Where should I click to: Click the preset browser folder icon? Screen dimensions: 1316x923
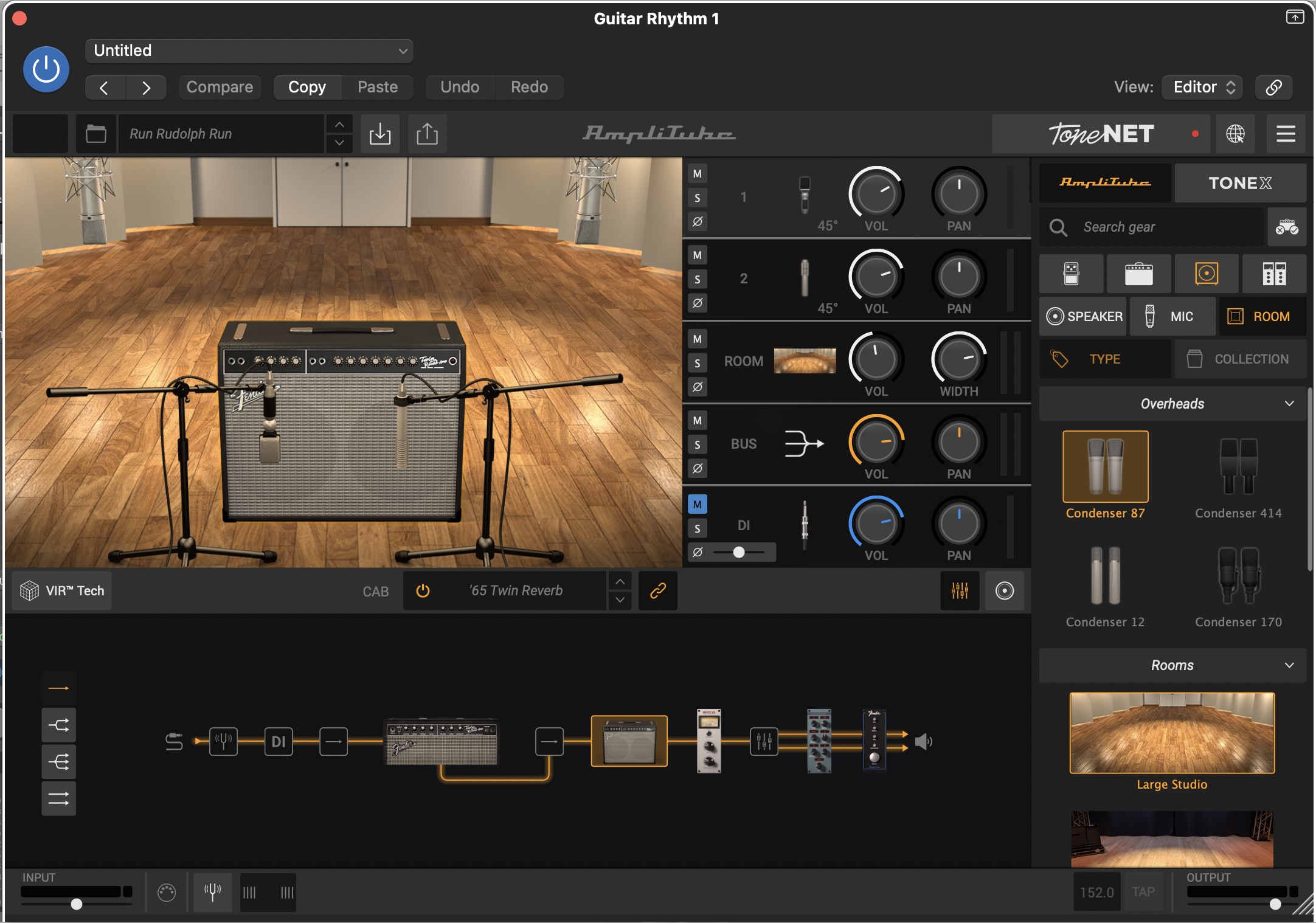(95, 134)
